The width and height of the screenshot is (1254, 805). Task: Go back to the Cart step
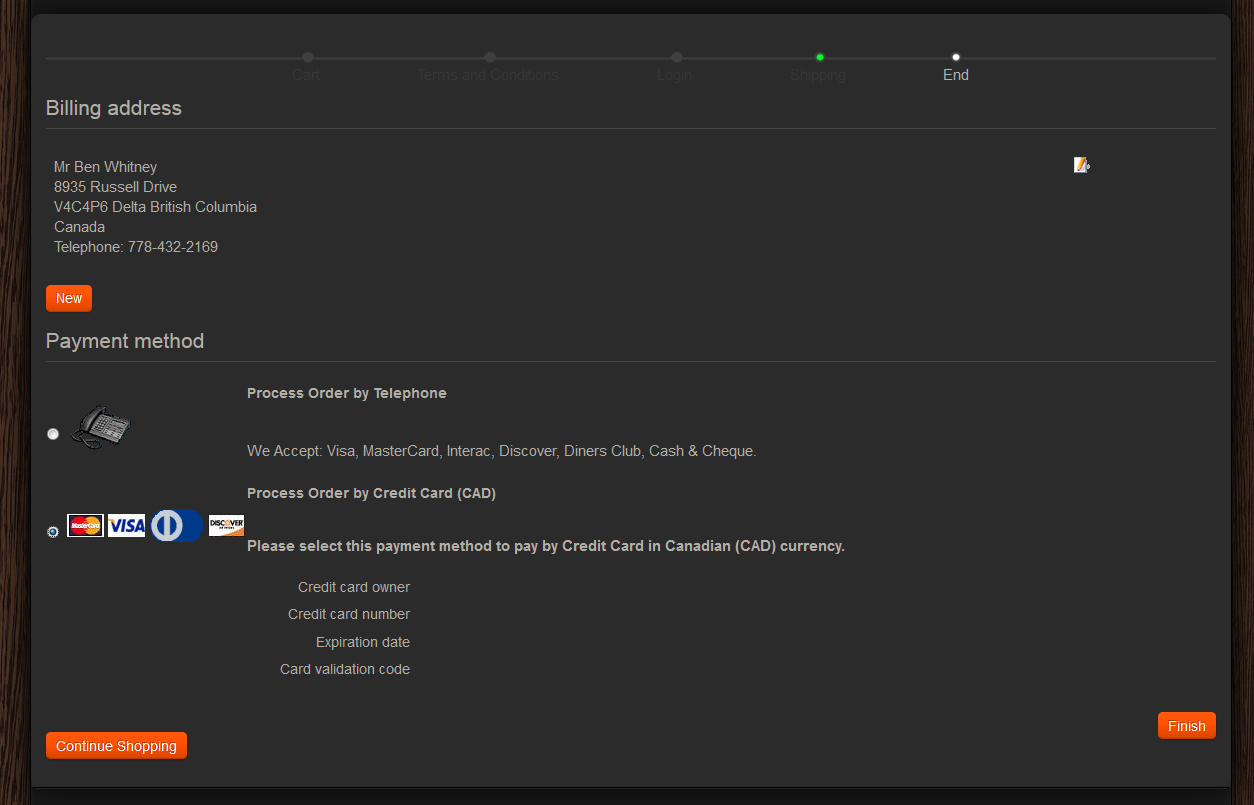pos(306,75)
